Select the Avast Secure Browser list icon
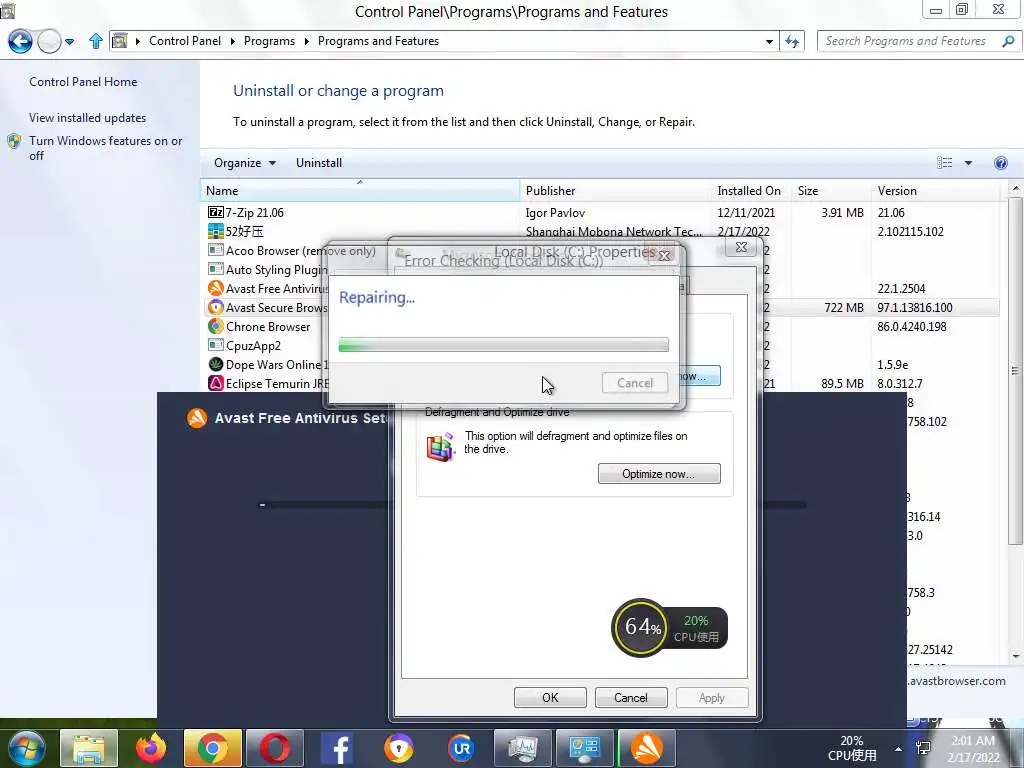The height and width of the screenshot is (768, 1024). (x=216, y=307)
